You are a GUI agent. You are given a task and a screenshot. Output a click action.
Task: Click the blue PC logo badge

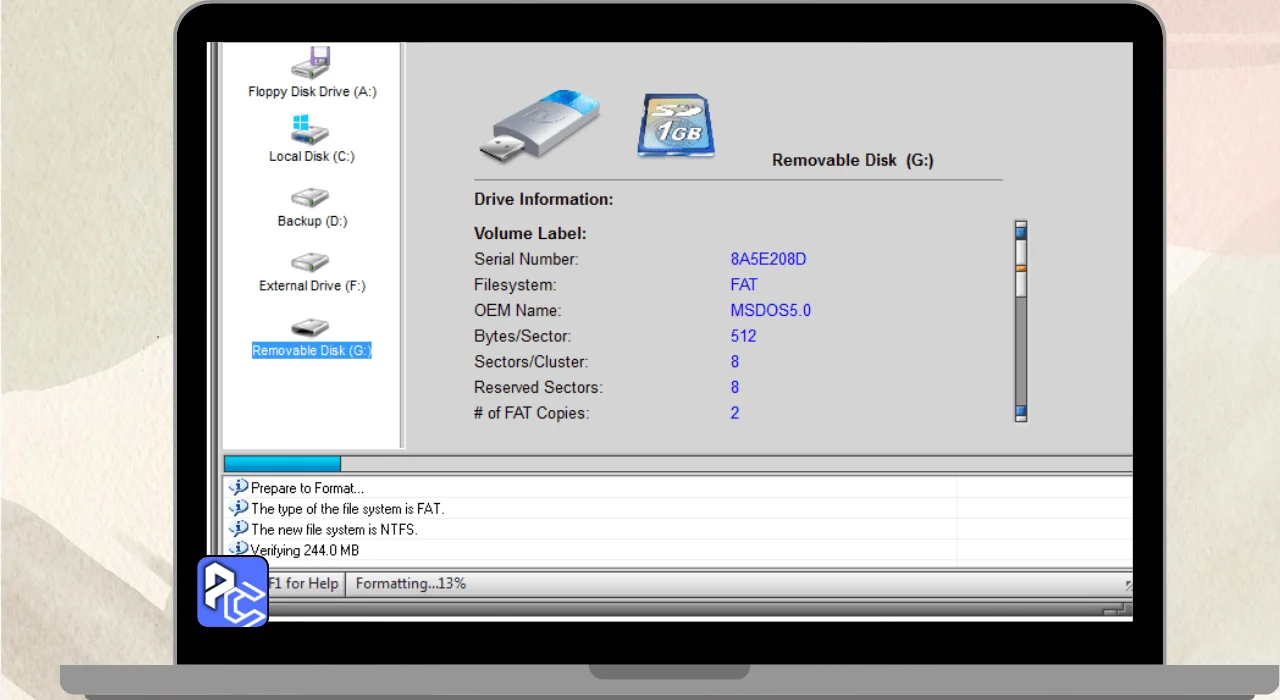[232, 592]
